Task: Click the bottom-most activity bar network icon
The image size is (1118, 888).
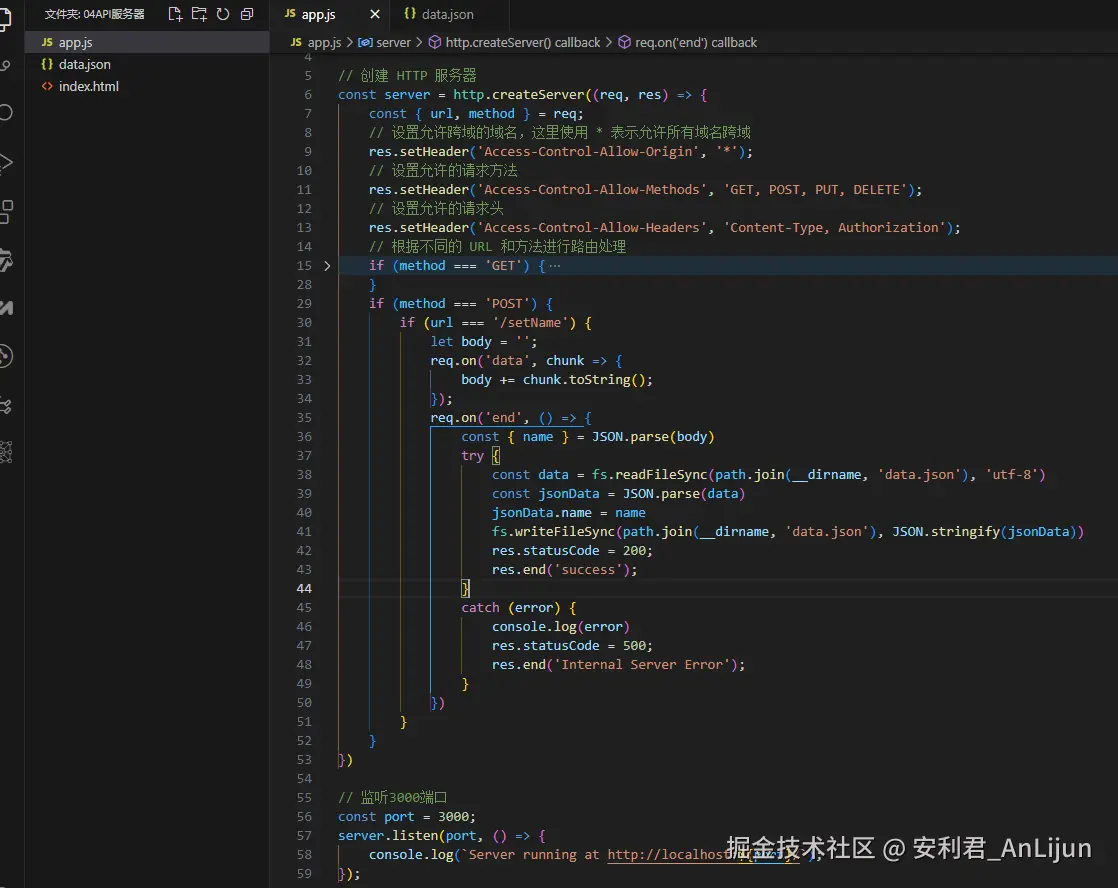Action: click(x=6, y=452)
